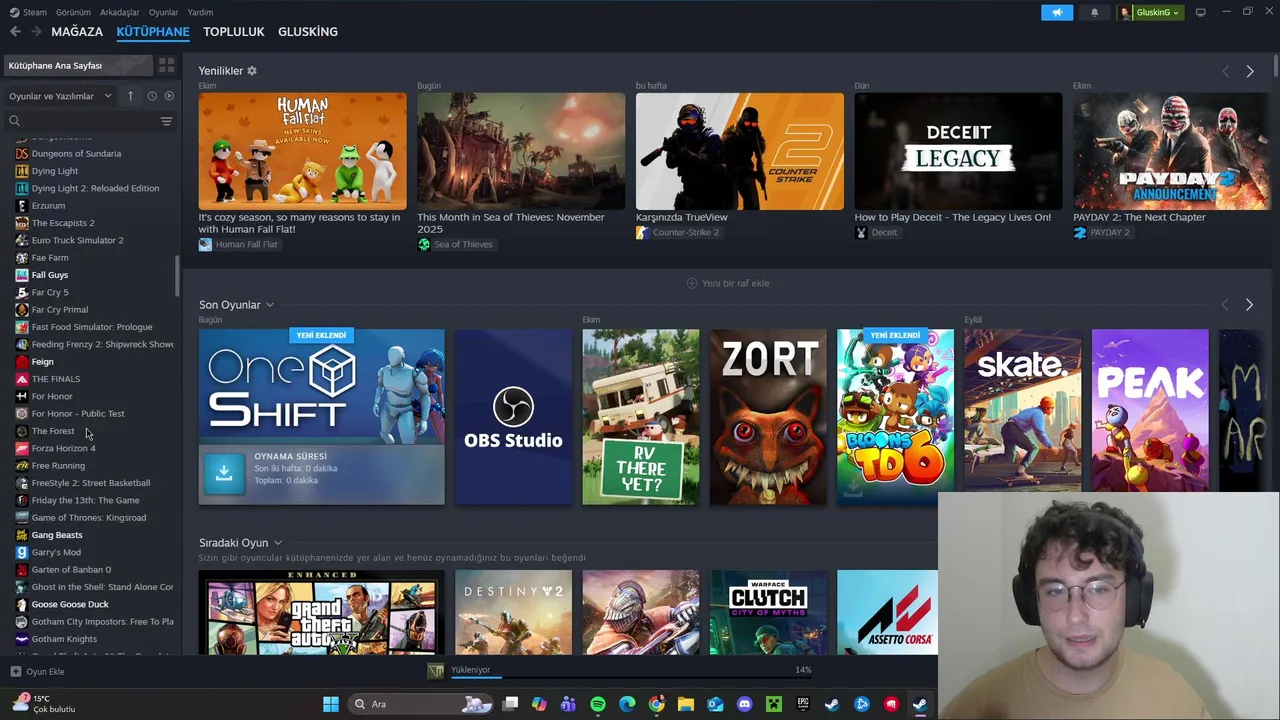1280x720 pixels.
Task: Open Spotify from the taskbar
Action: tap(598, 704)
